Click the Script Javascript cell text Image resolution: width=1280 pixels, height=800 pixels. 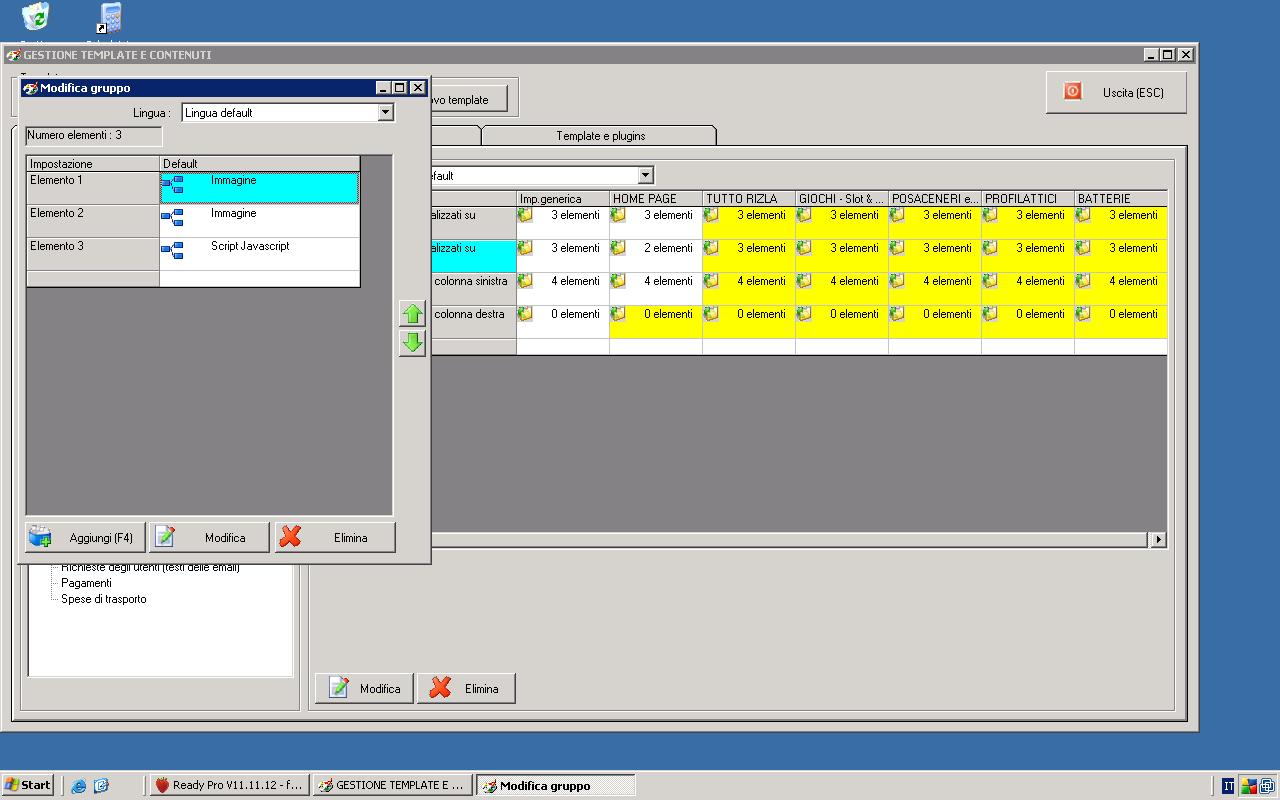[250, 246]
